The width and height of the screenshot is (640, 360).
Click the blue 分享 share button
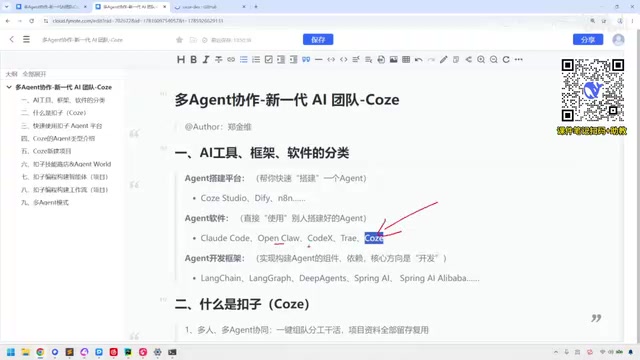[588, 40]
